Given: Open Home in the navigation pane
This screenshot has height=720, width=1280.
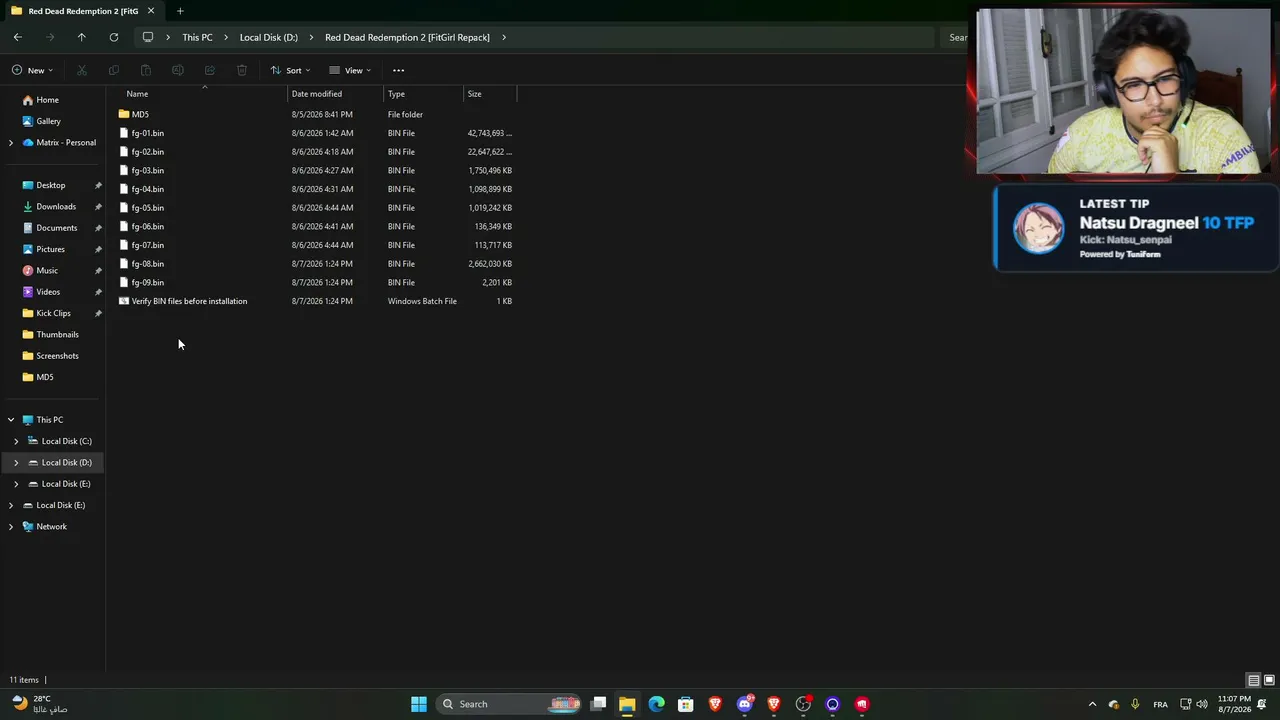Looking at the screenshot, I should [47, 100].
